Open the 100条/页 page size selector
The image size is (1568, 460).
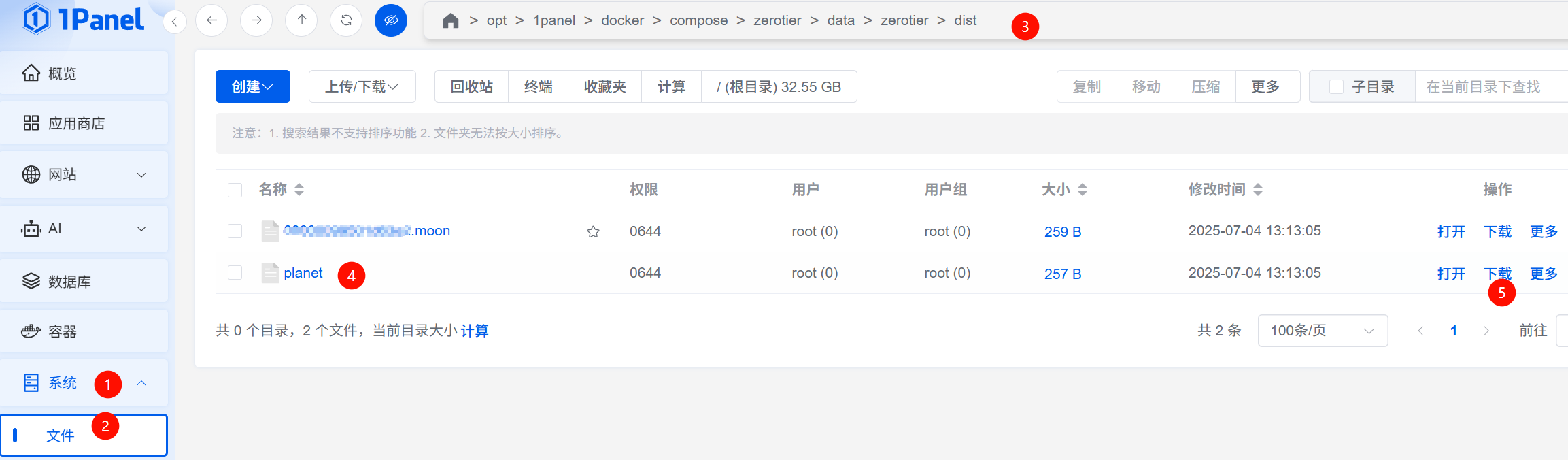click(1322, 331)
